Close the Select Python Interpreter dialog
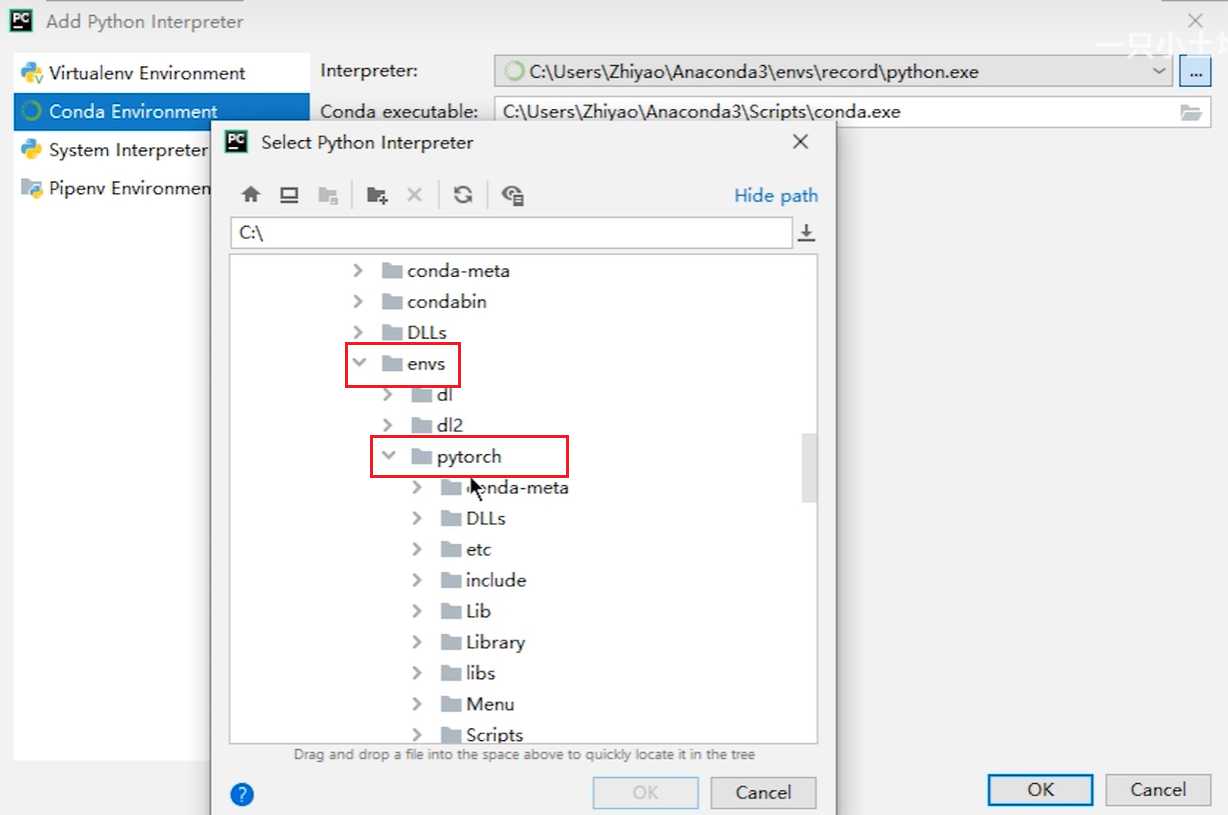The width and height of the screenshot is (1228, 815). [800, 142]
